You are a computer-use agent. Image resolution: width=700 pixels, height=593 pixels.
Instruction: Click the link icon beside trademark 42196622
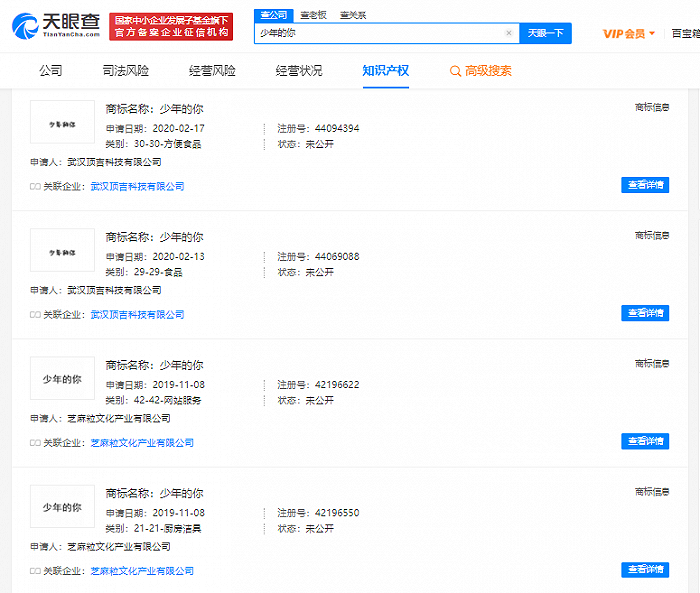coord(35,443)
